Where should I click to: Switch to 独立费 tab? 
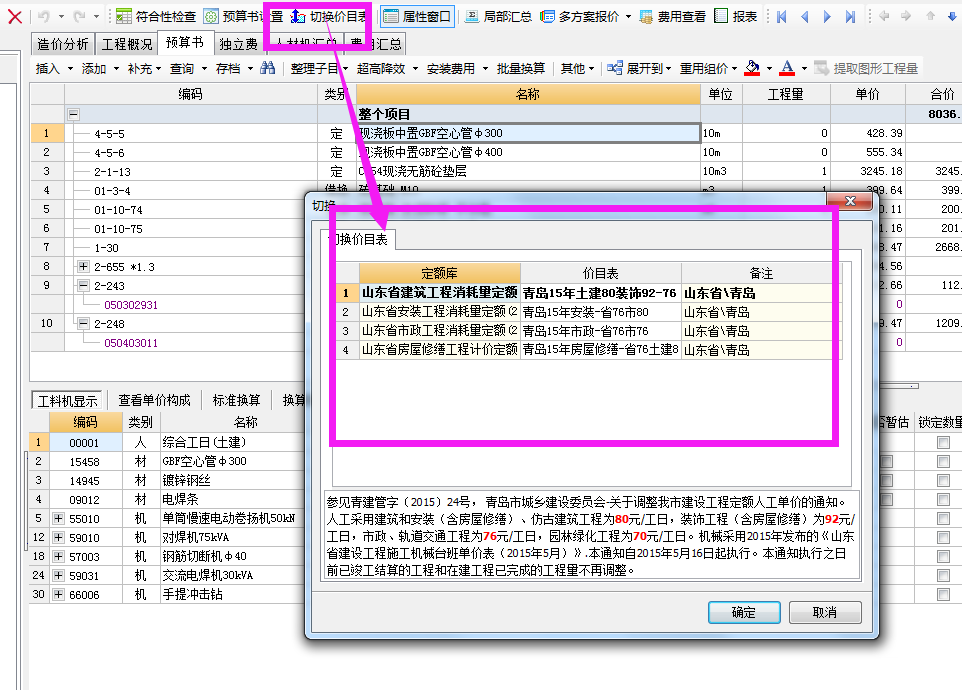tap(239, 44)
